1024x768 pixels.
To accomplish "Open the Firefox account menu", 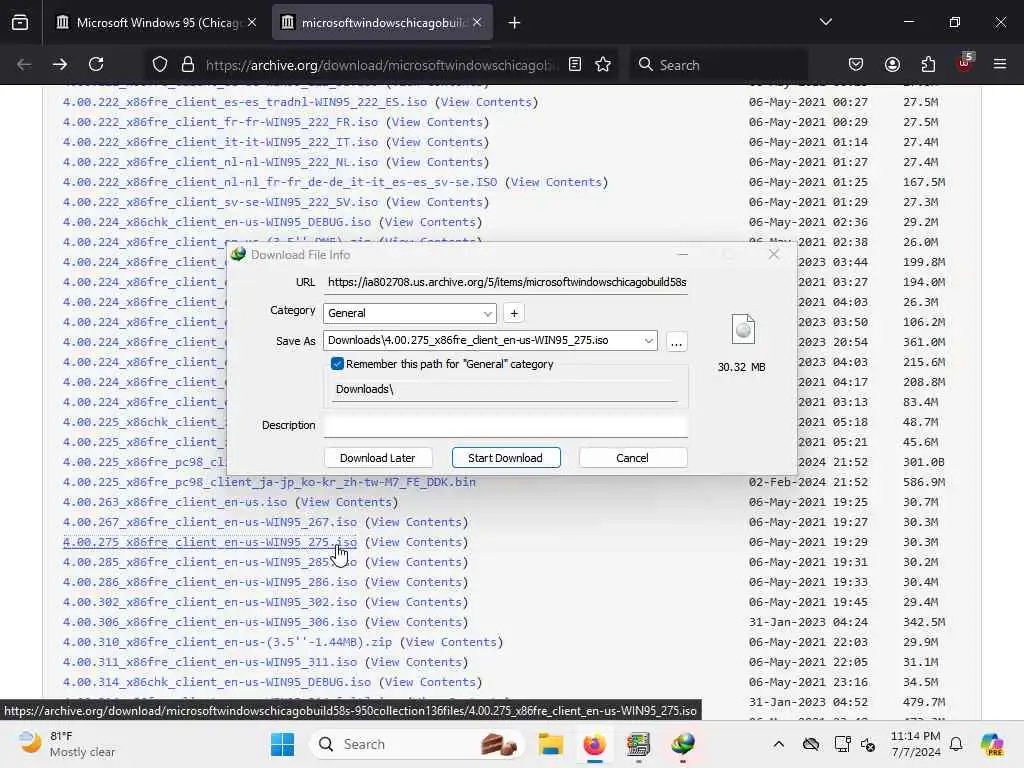I will click(x=892, y=64).
